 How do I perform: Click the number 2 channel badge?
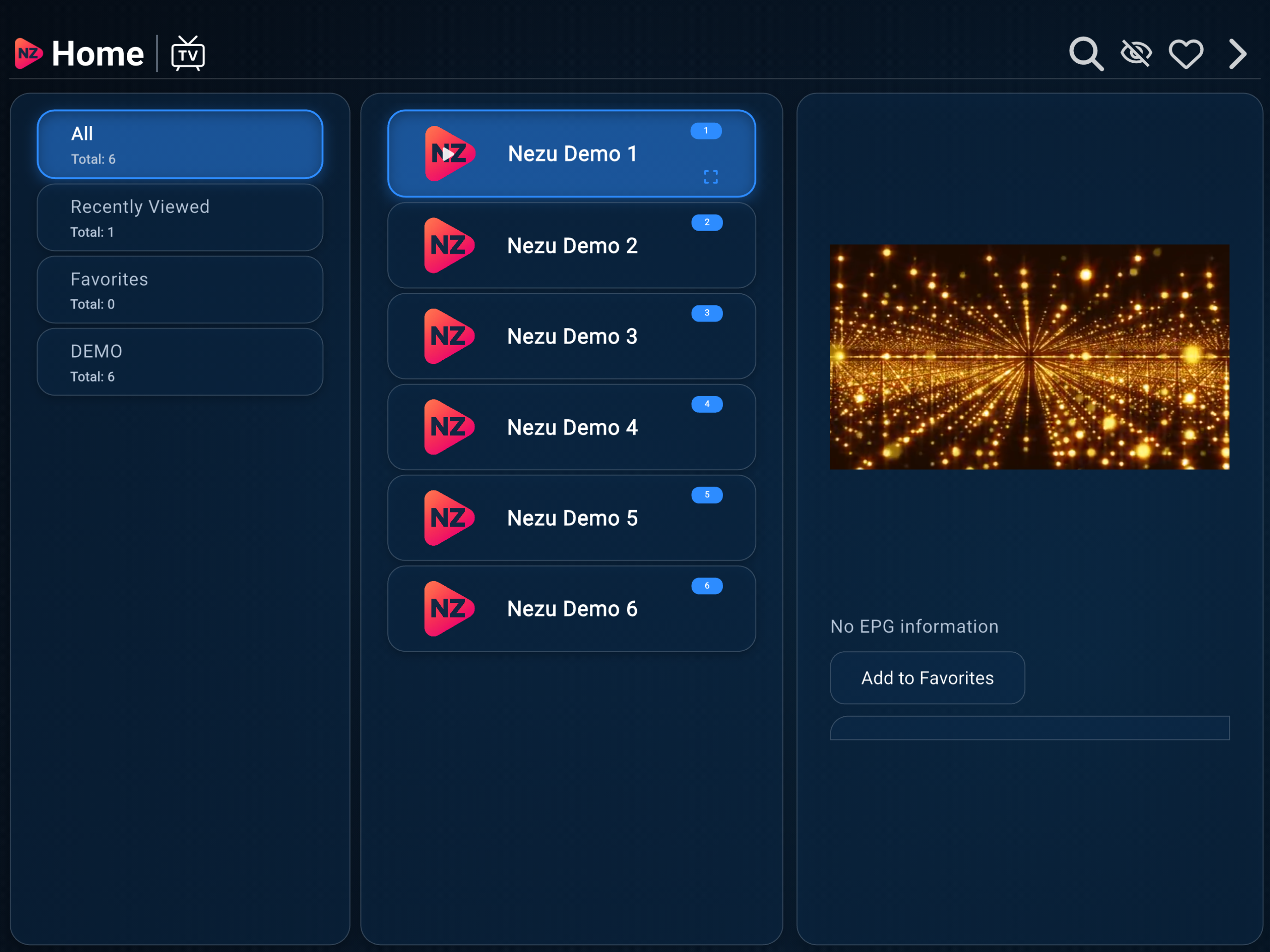coord(707,222)
